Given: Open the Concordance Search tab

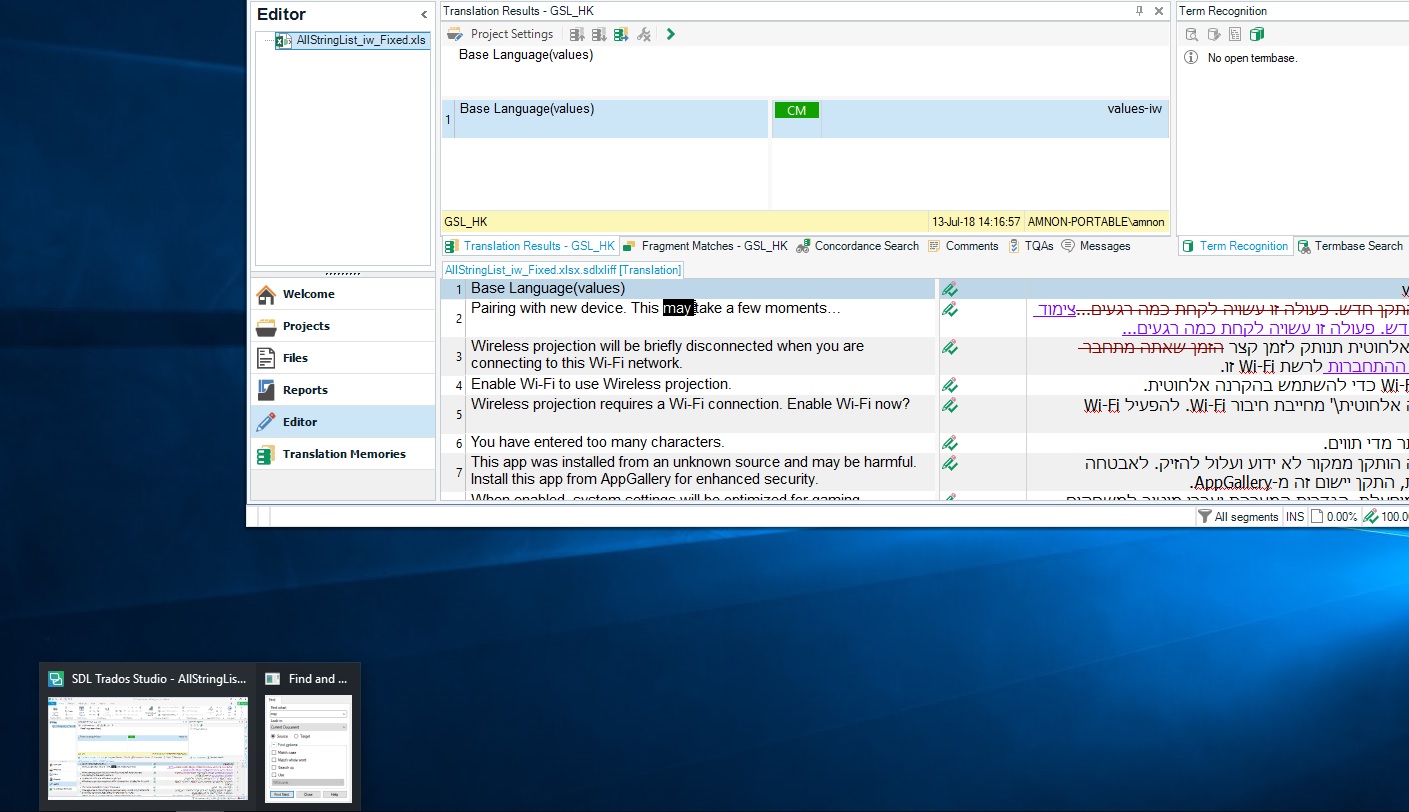Looking at the screenshot, I should click(858, 246).
